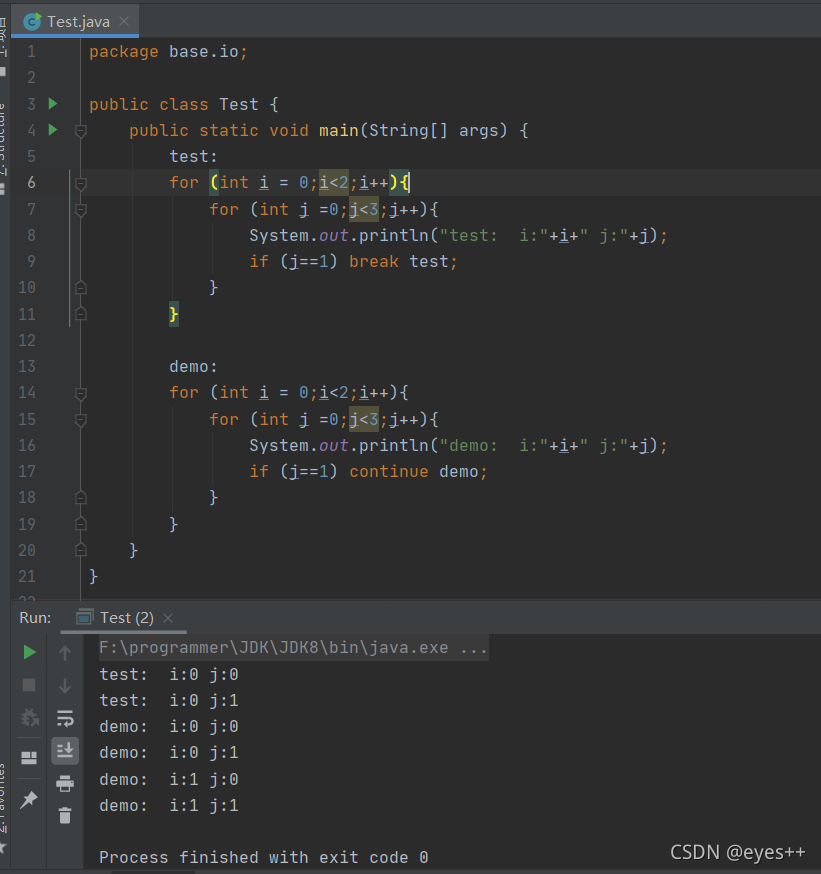
Task: Click fold end marker on line 18
Action: (81, 497)
